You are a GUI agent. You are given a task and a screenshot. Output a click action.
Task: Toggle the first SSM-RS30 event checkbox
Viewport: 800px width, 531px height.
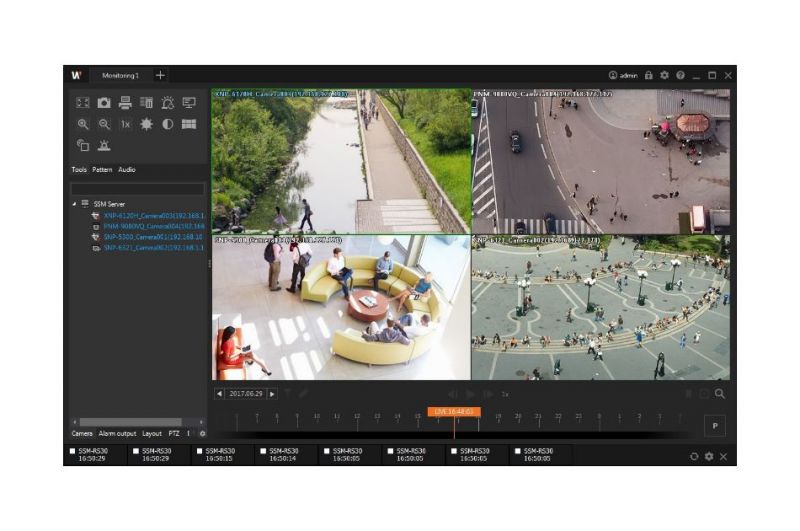point(72,451)
